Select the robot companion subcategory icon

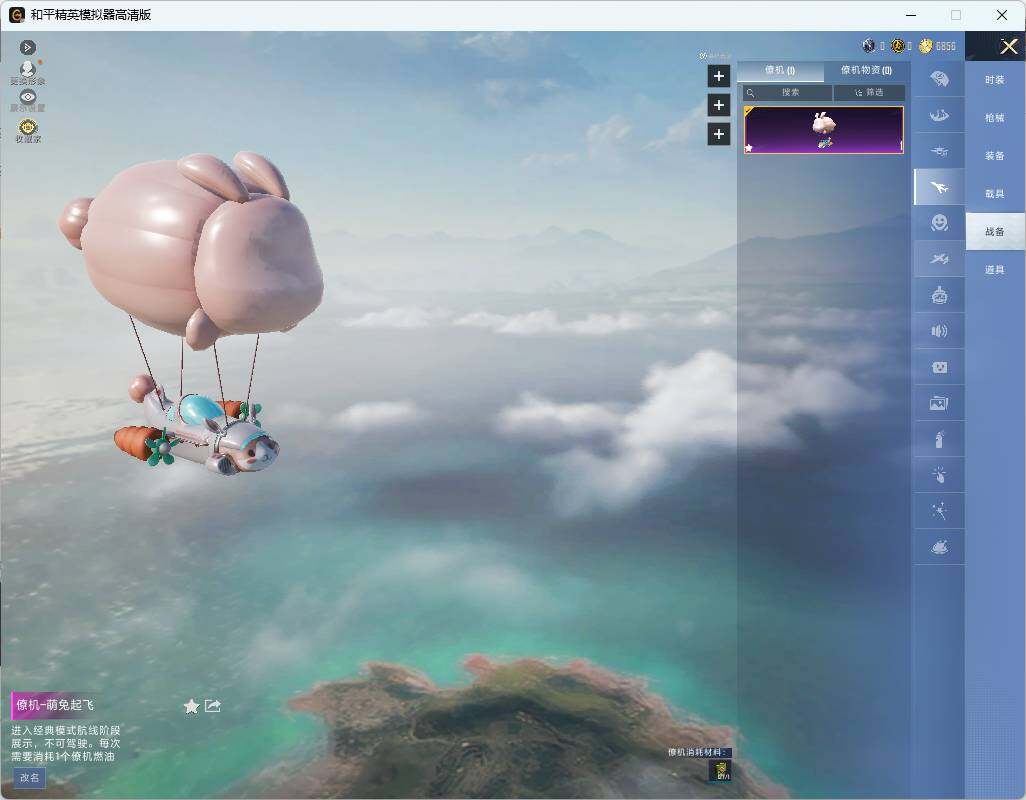click(939, 295)
